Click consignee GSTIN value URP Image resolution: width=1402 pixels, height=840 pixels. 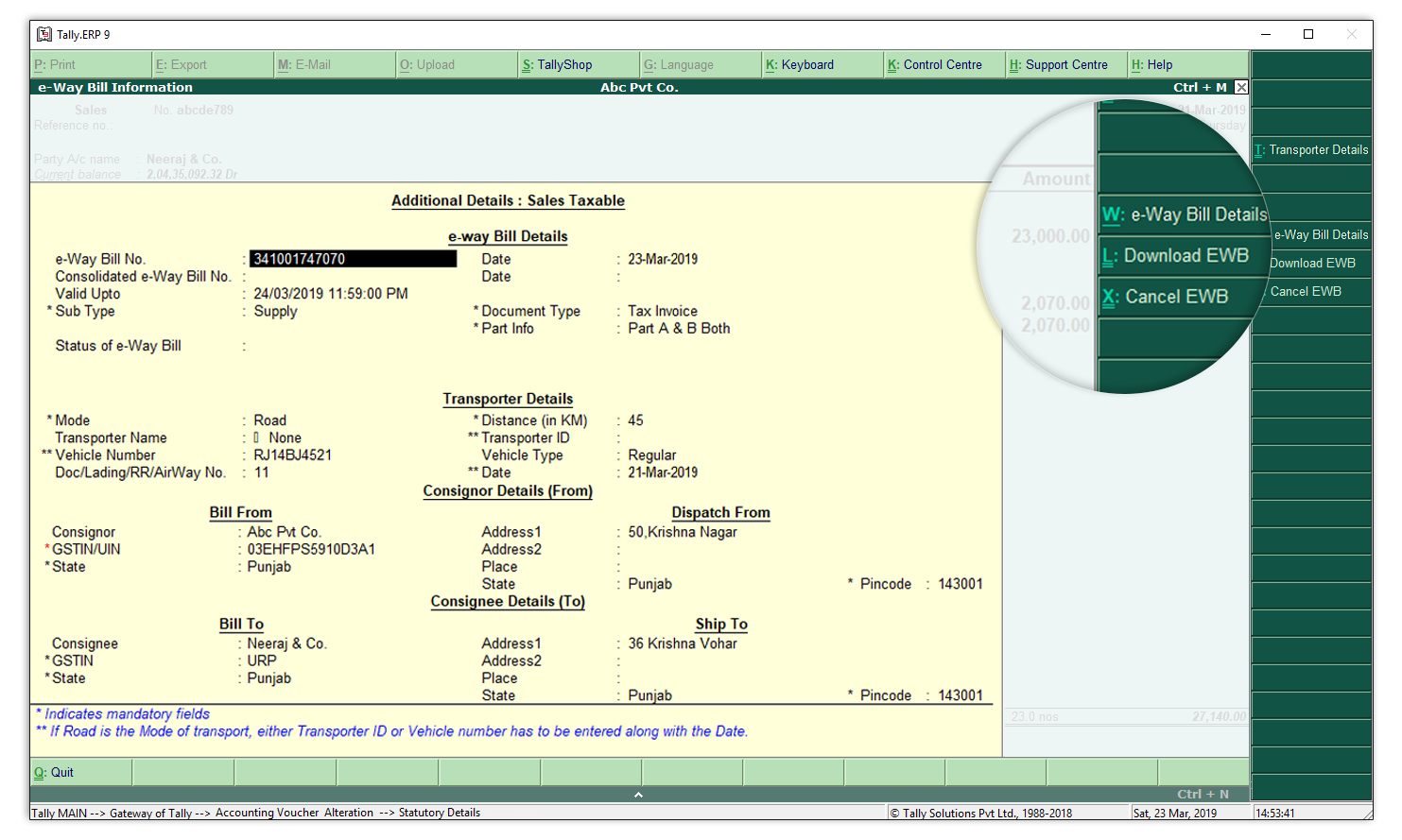click(262, 660)
